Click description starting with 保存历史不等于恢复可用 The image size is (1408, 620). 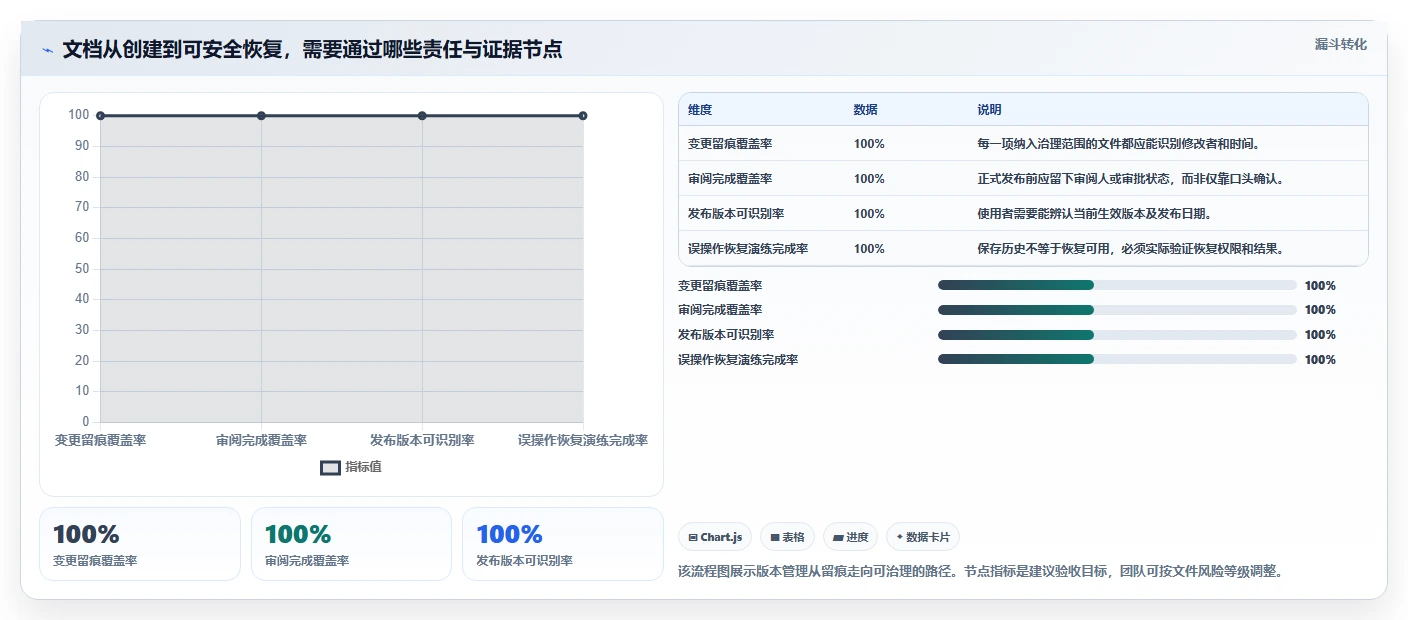1130,249
